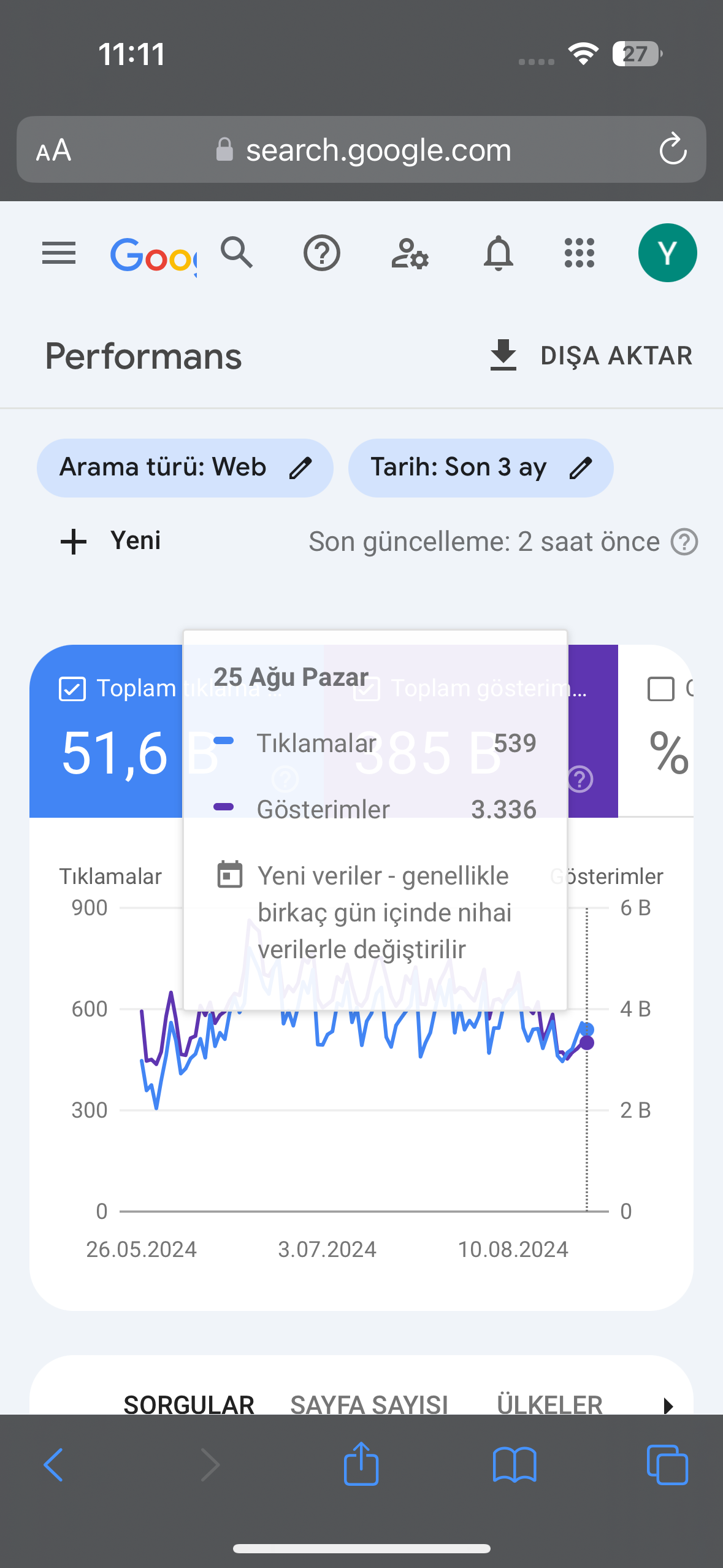Viewport: 723px width, 1568px height.
Task: Open the green Y account avatar
Action: point(667,253)
